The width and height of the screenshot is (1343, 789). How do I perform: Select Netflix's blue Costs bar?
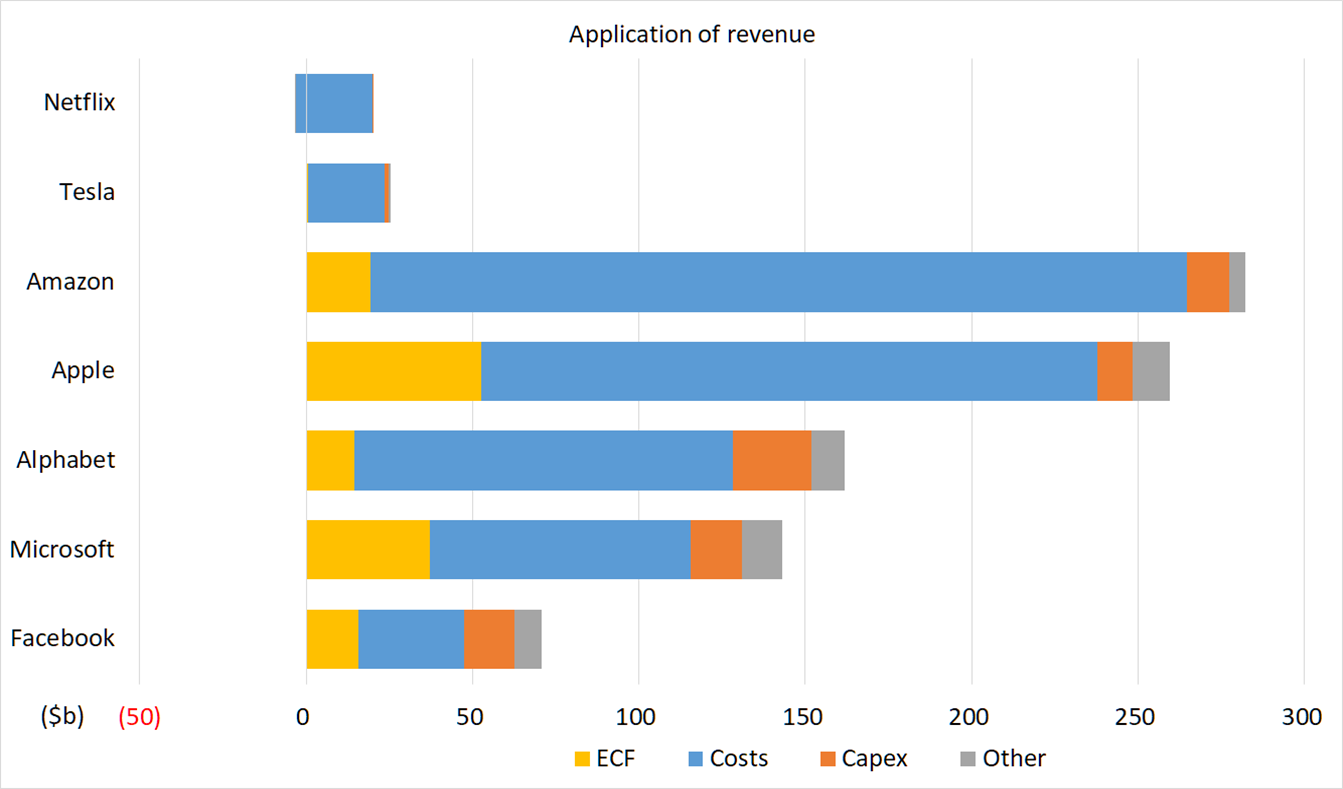pos(334,103)
